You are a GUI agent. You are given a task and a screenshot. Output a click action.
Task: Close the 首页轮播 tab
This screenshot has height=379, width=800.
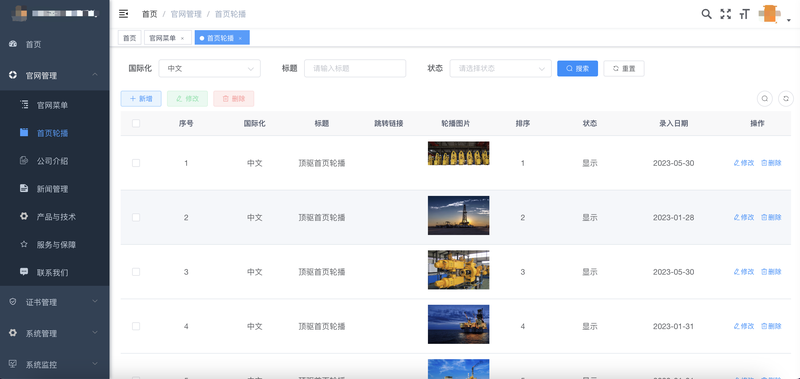tap(240, 38)
